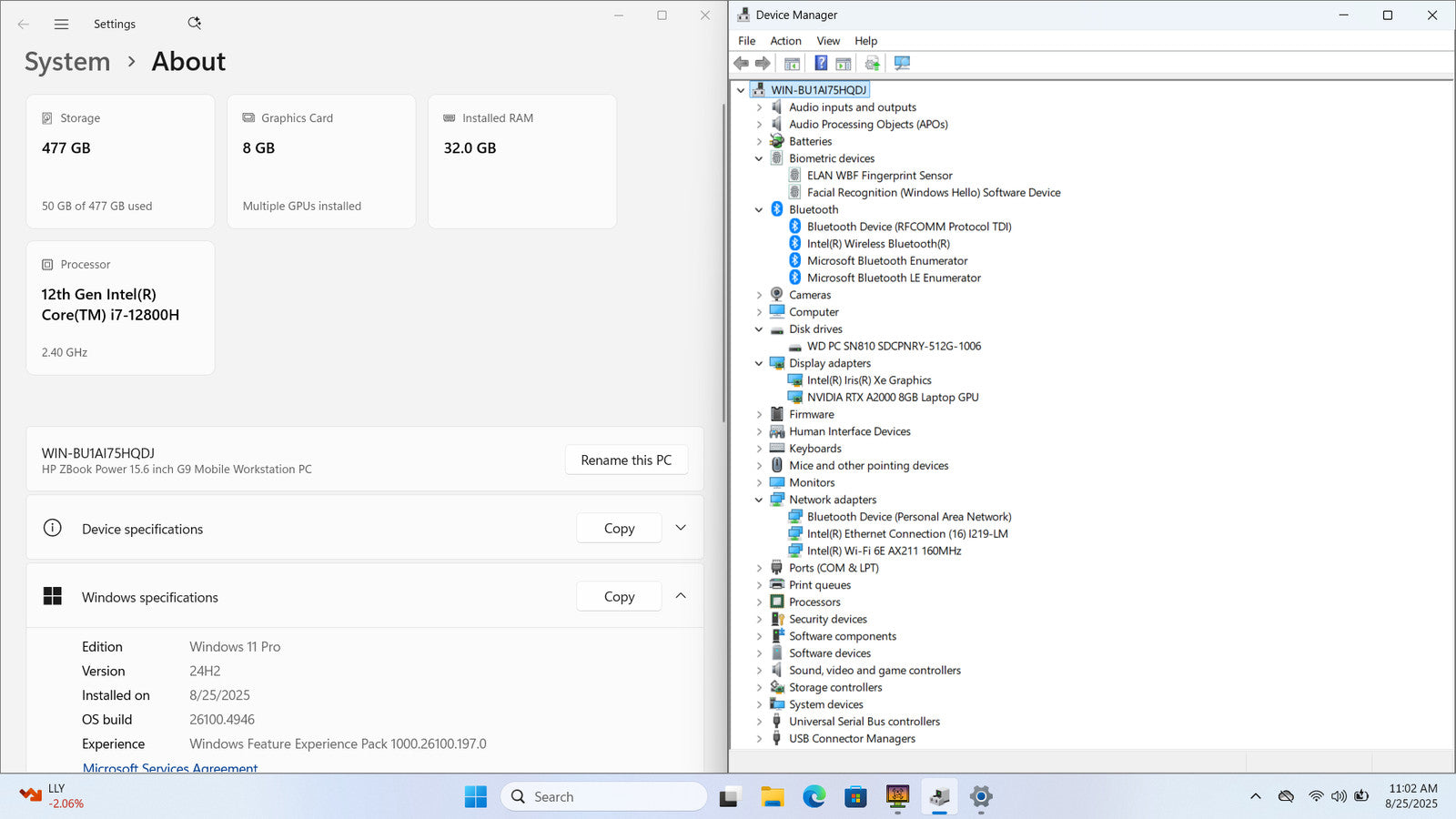Select Intel(R) Iris(R) Xe Graphics
The width and height of the screenshot is (1456, 819).
[869, 380]
